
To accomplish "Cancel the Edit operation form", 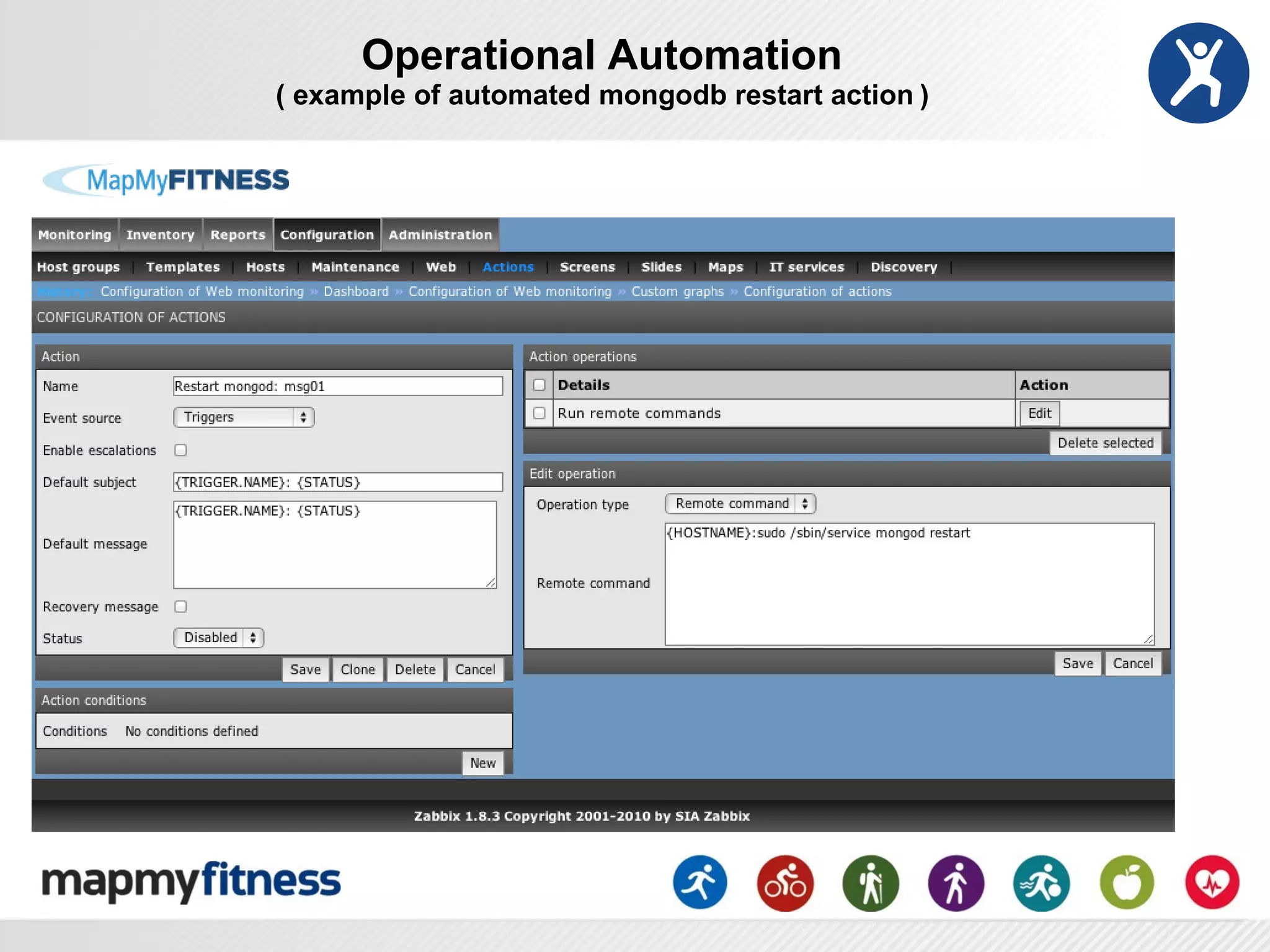I will tap(1133, 663).
